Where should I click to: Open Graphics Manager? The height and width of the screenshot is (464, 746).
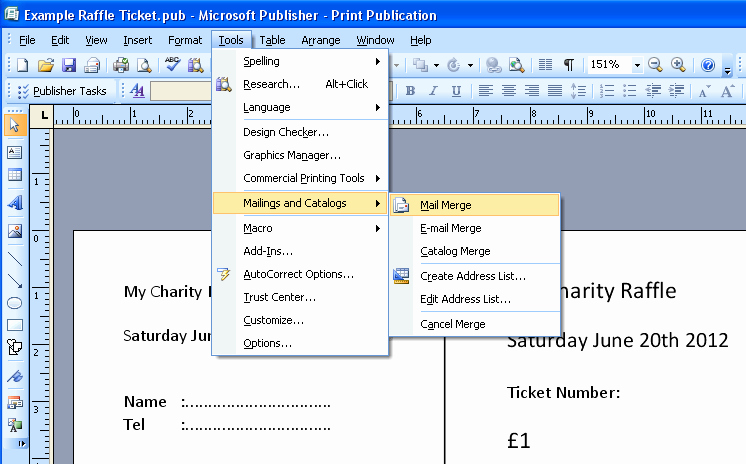[300, 155]
